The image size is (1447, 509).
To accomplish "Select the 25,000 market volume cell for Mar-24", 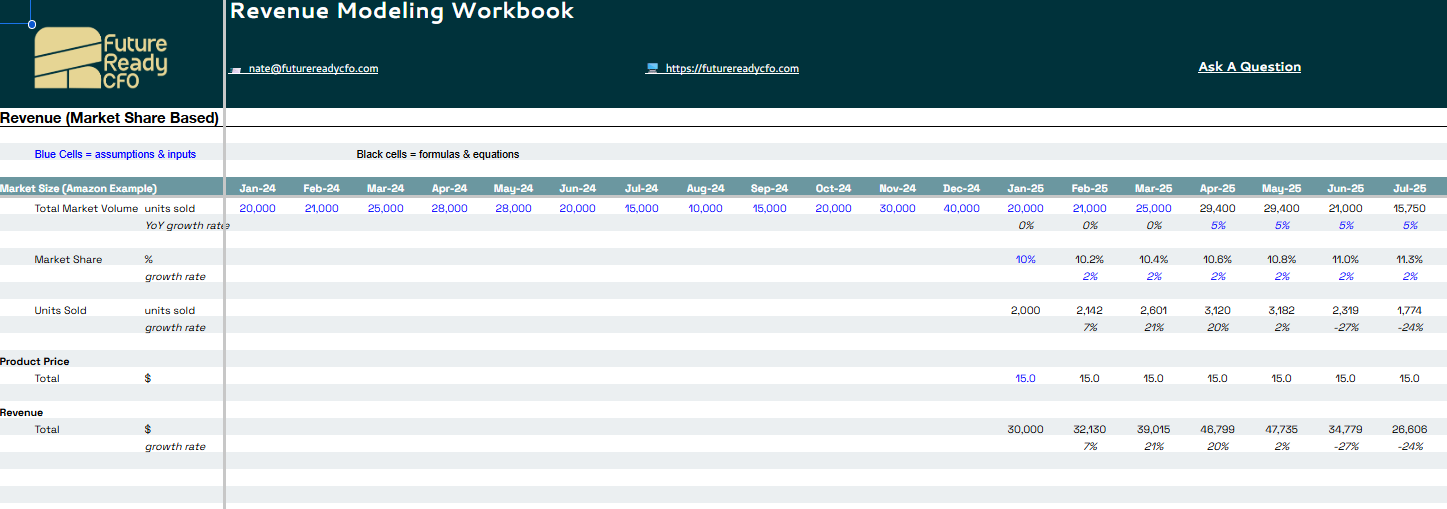I will pyautogui.click(x=386, y=208).
